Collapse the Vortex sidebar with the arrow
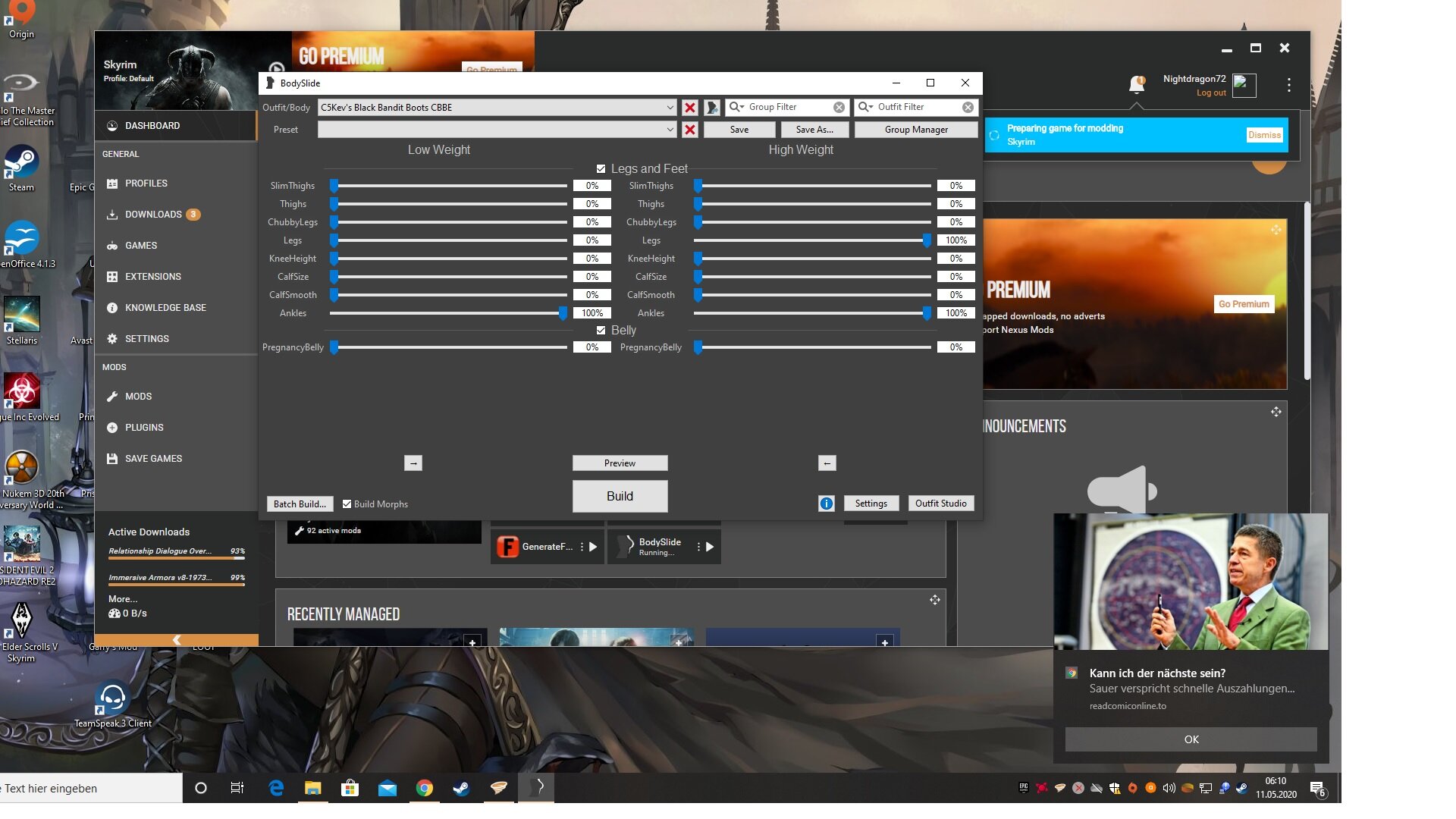1456x819 pixels. [177, 640]
